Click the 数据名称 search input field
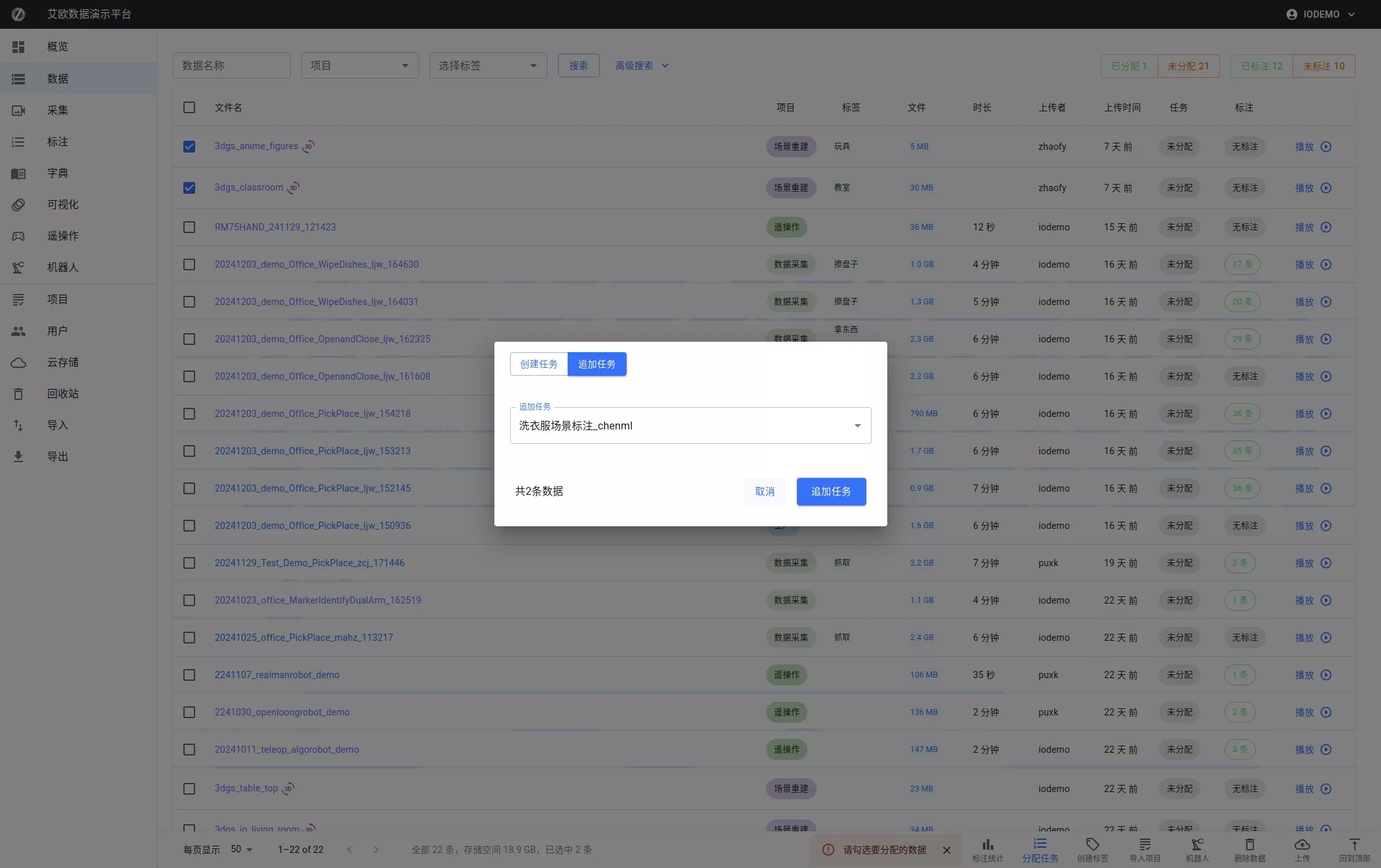The height and width of the screenshot is (868, 1381). 231,65
